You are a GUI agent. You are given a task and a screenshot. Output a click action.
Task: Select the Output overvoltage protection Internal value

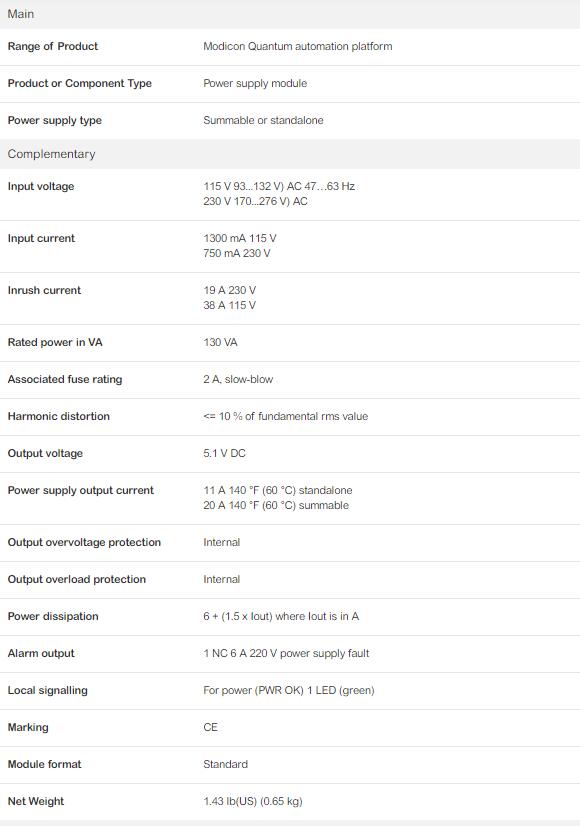tap(222, 542)
